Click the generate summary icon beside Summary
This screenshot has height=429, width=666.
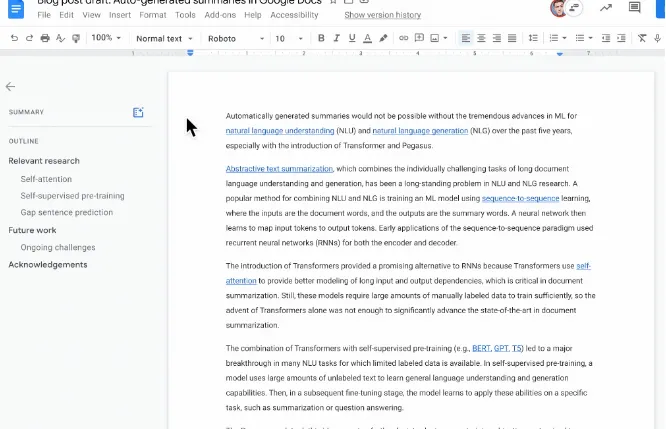[x=139, y=112]
